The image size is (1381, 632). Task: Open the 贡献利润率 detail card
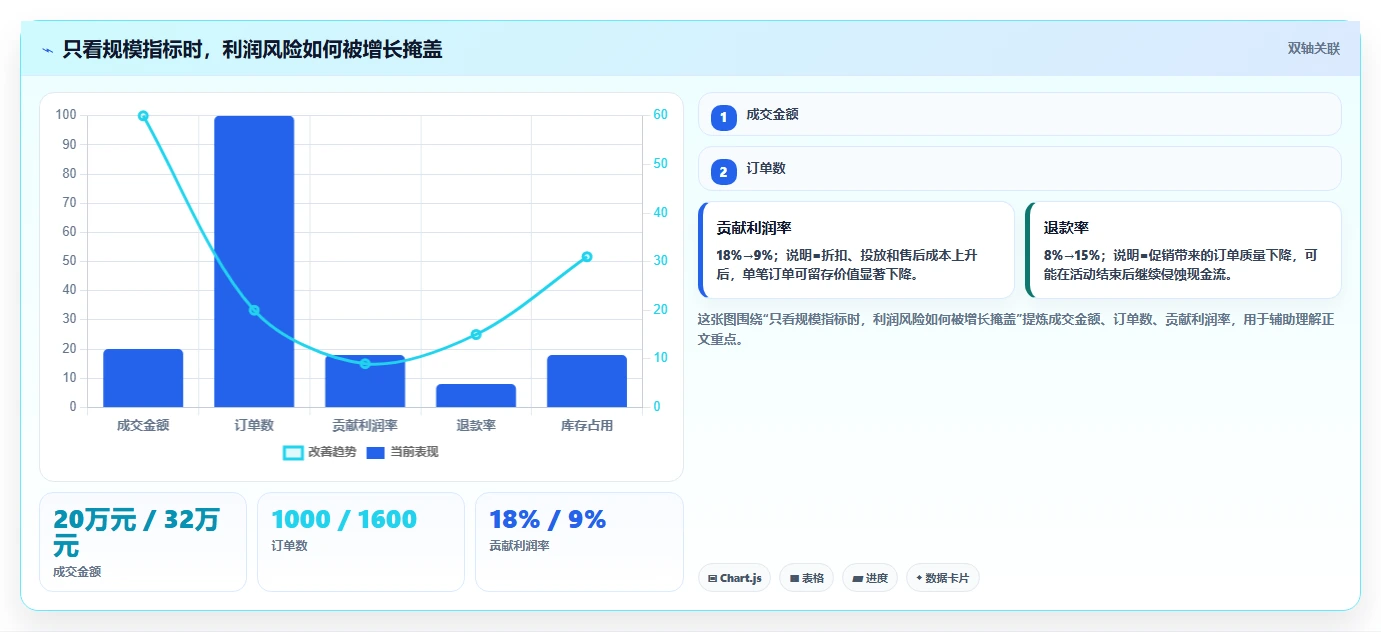[x=856, y=250]
